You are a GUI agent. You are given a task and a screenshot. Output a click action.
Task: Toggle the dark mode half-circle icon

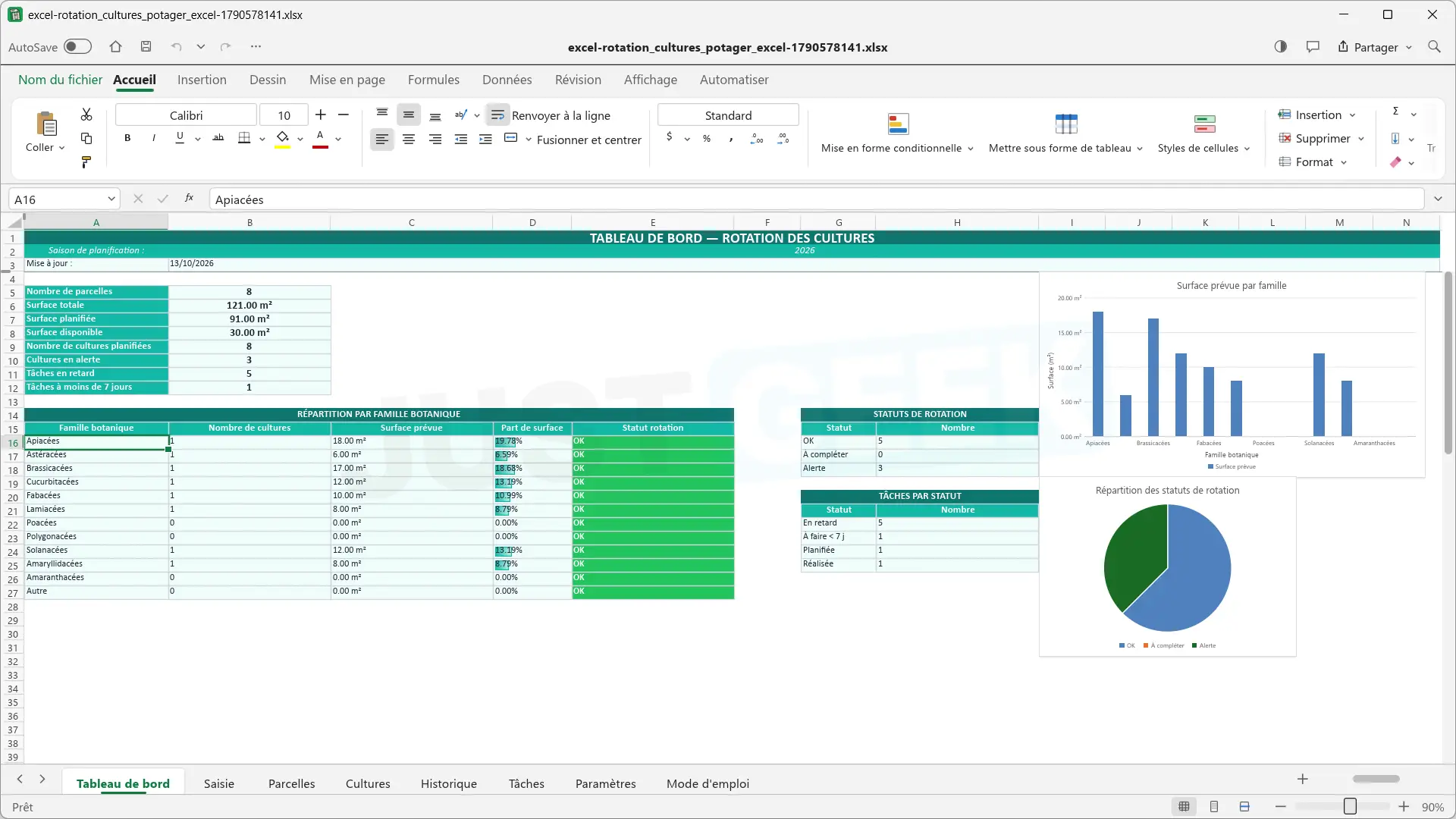tap(1281, 47)
